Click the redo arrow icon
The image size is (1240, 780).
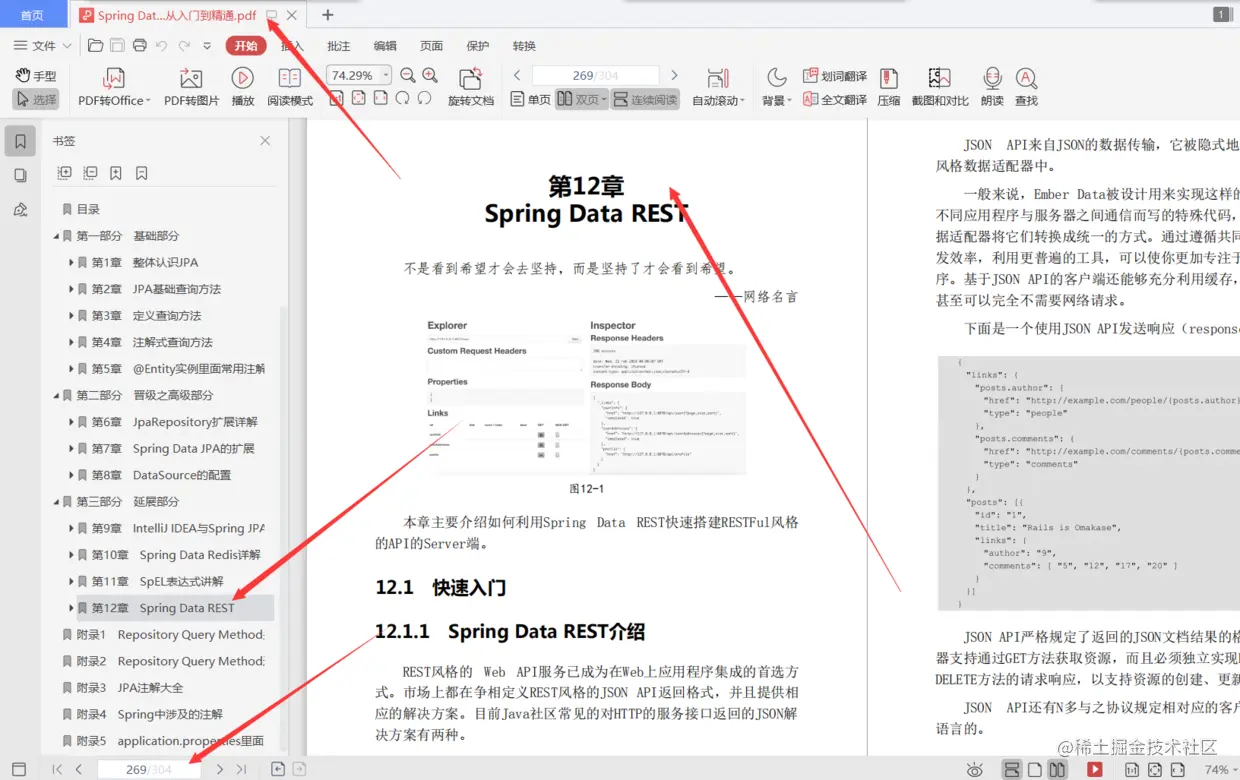coord(184,45)
